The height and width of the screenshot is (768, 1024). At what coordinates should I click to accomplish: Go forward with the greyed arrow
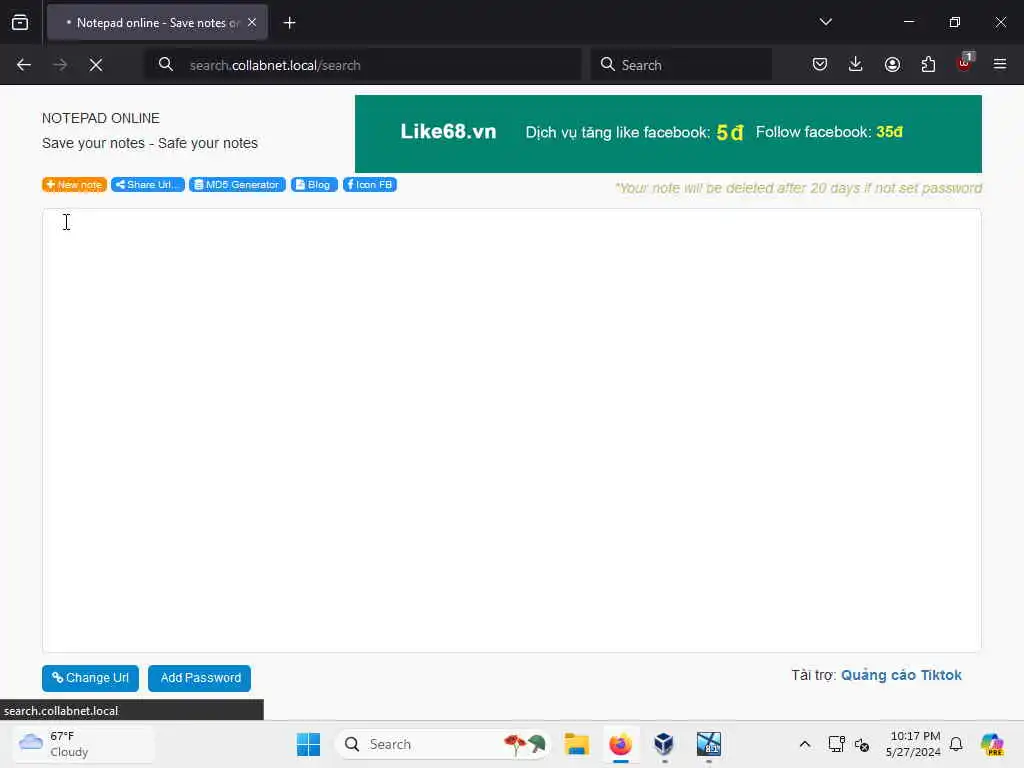click(x=60, y=65)
